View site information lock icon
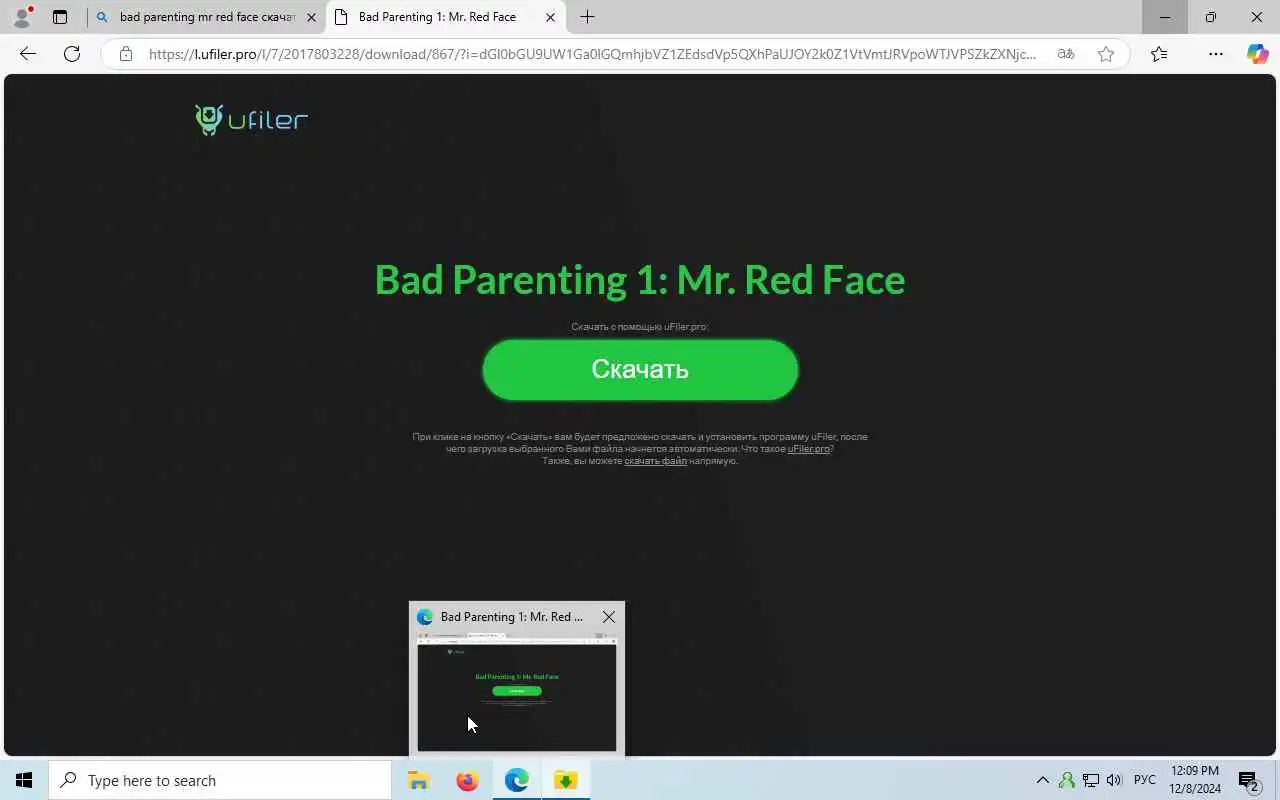Image resolution: width=1280 pixels, height=800 pixels. (126, 54)
